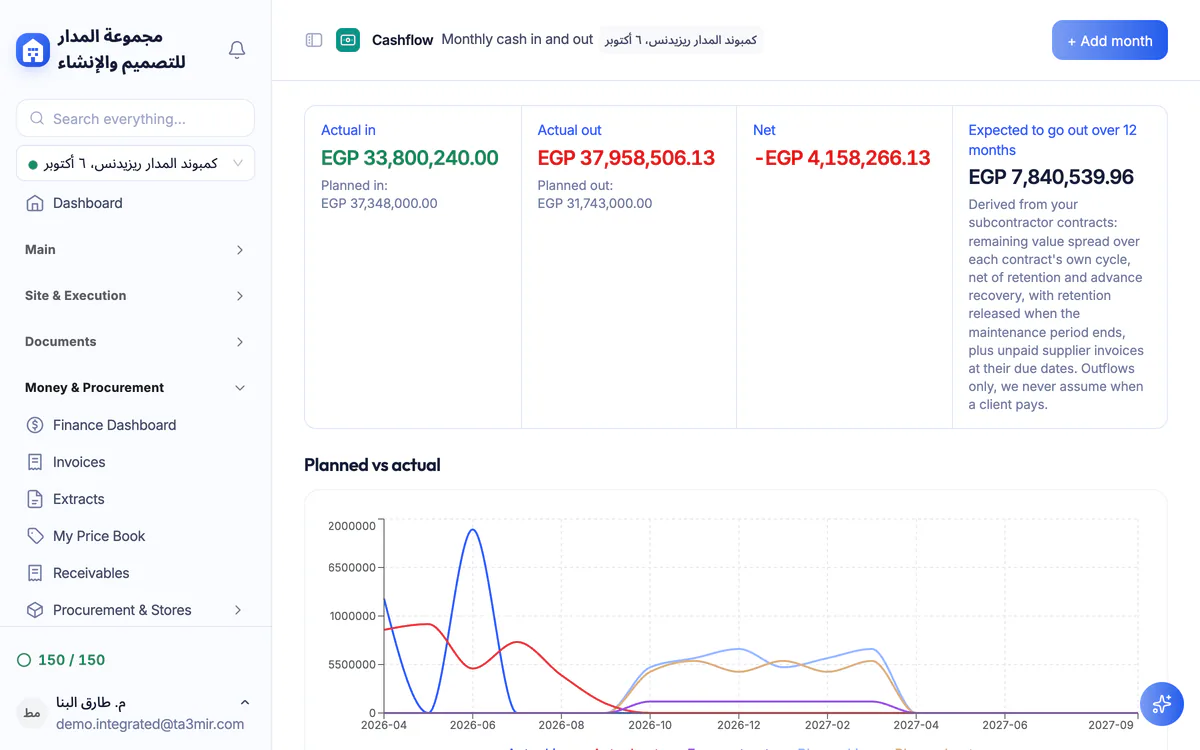
Task: Click the مط user avatar
Action: (x=32, y=713)
